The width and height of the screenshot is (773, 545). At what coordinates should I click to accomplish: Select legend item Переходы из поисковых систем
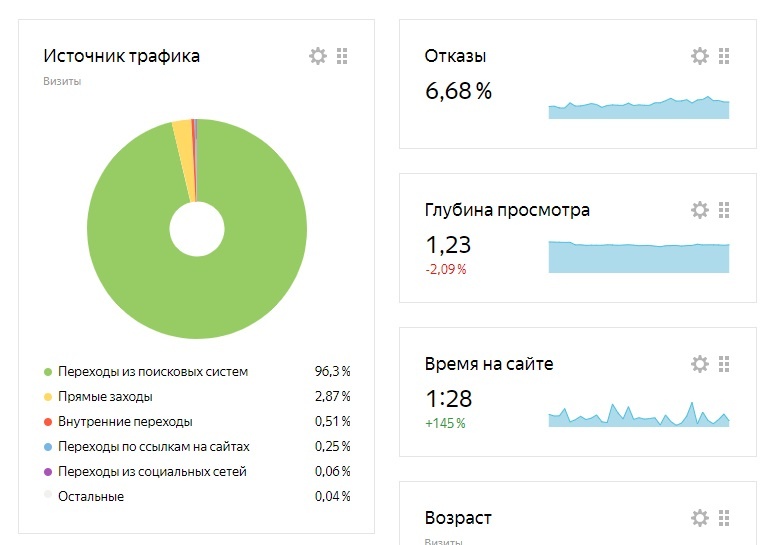click(153, 372)
